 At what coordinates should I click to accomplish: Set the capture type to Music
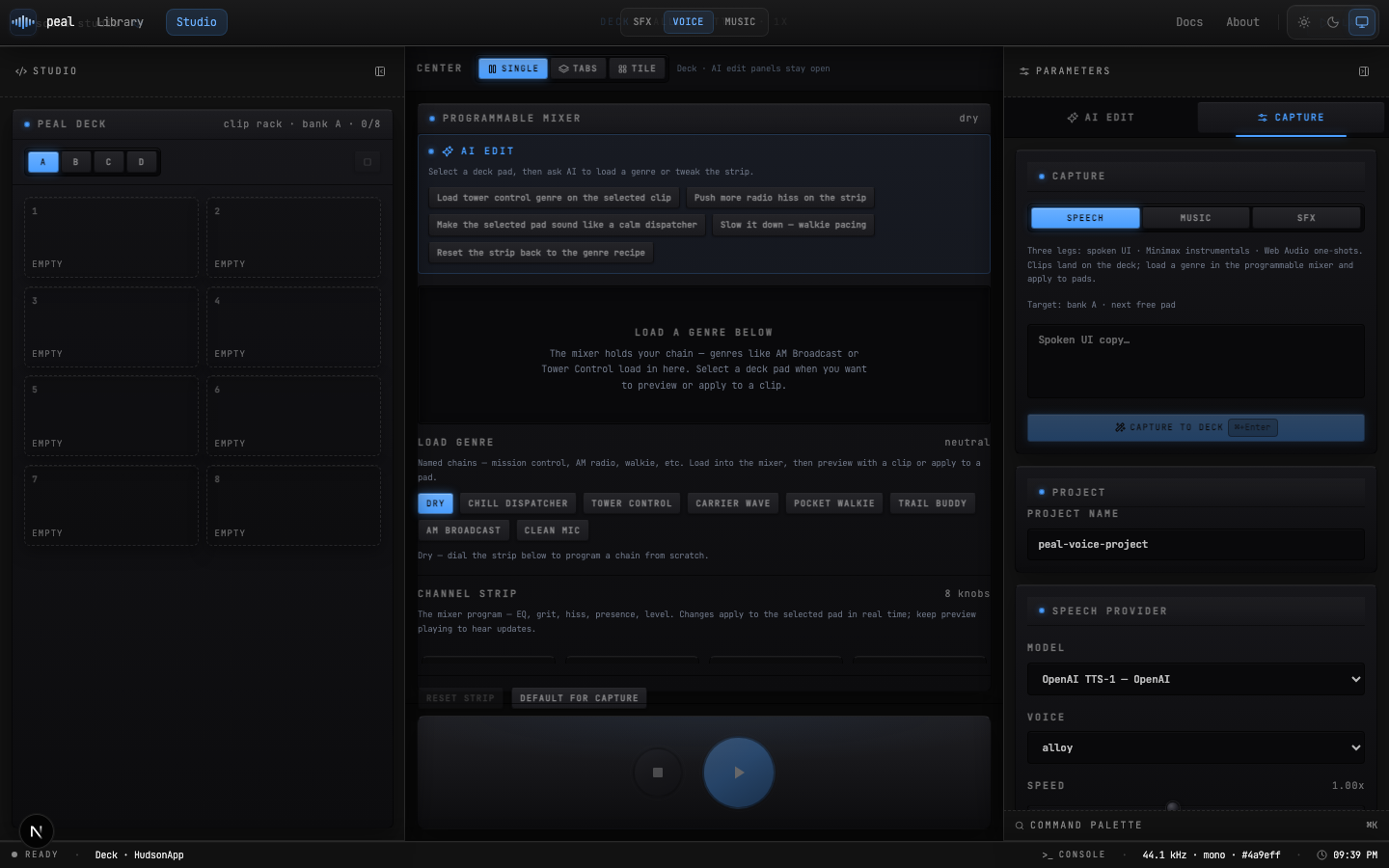1195,218
